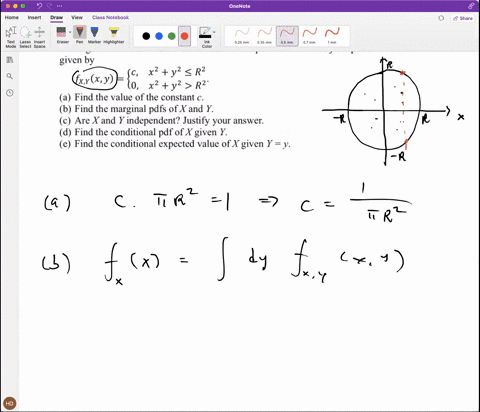Screen dimensions: 480x412
Task: Click the text 'Find the marginal pdfs of X and Y.'
Action: click(144, 109)
